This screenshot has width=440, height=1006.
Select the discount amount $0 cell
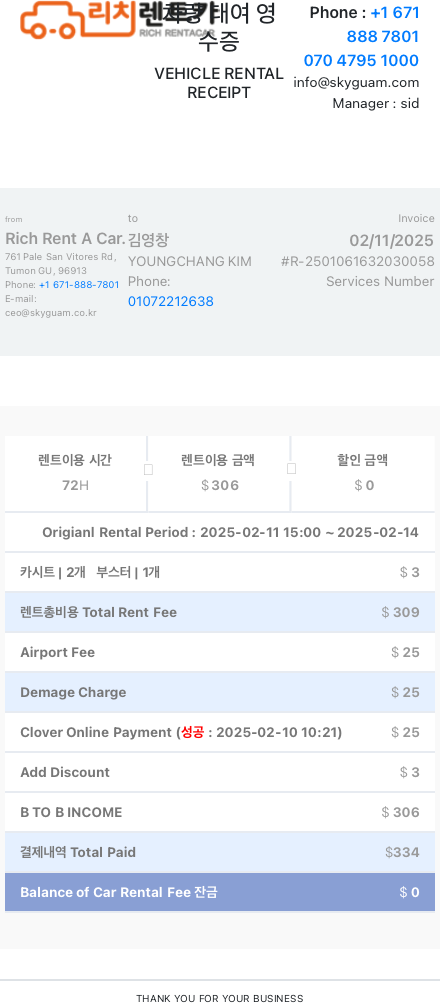click(x=363, y=473)
